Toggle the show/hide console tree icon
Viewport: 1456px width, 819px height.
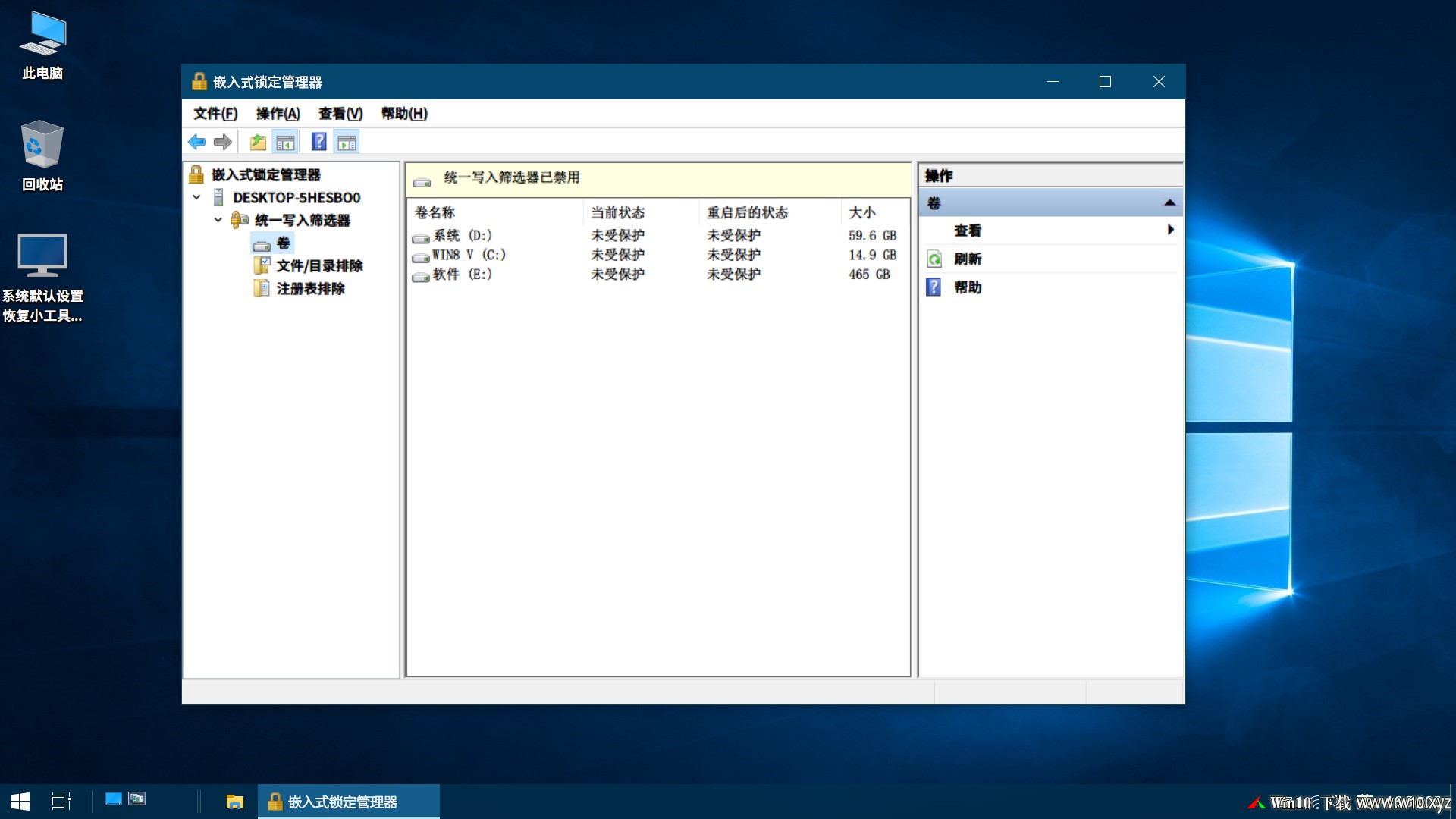[285, 142]
